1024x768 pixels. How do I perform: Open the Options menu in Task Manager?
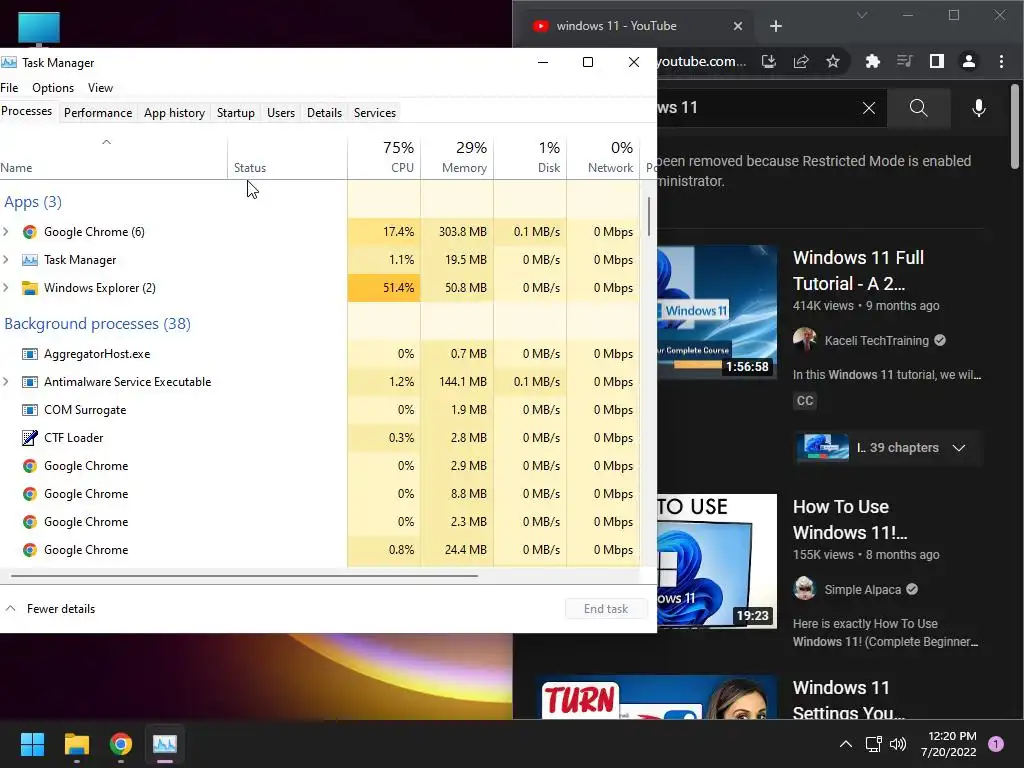53,88
